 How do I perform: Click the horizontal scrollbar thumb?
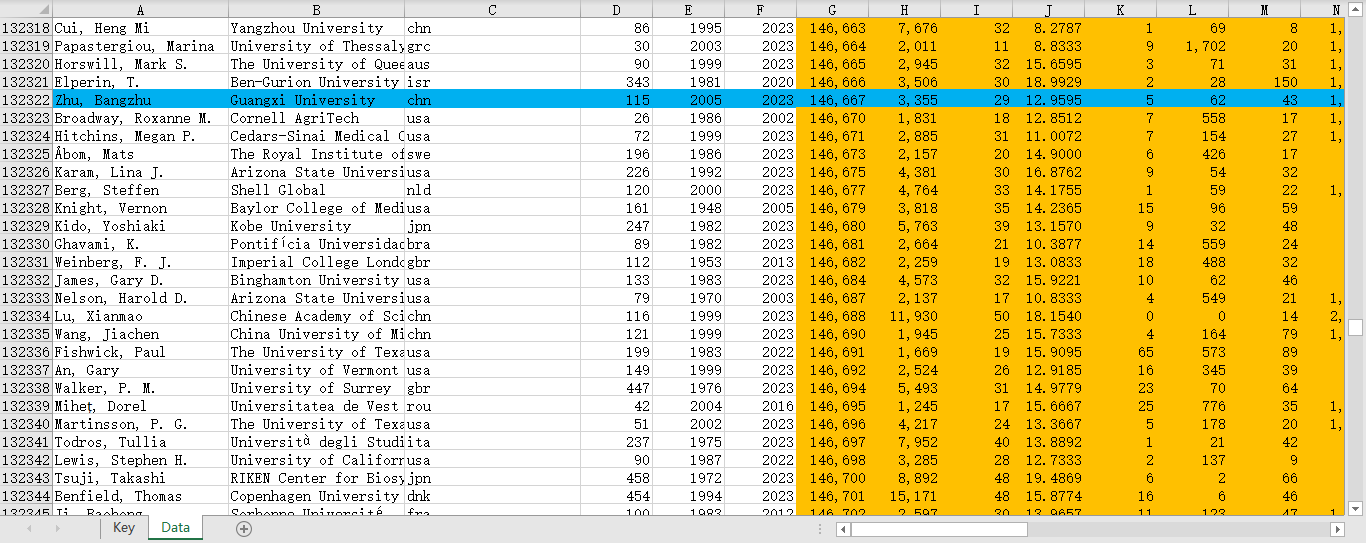(939, 529)
